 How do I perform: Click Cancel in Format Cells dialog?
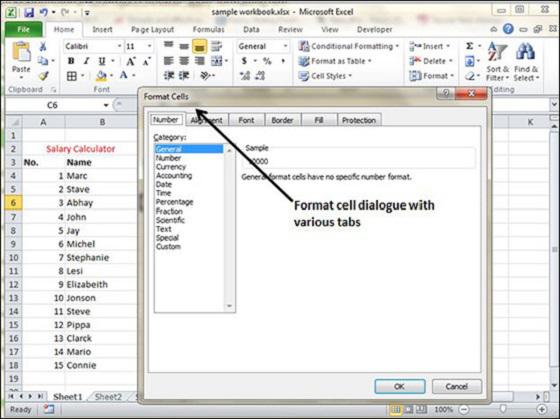[456, 386]
